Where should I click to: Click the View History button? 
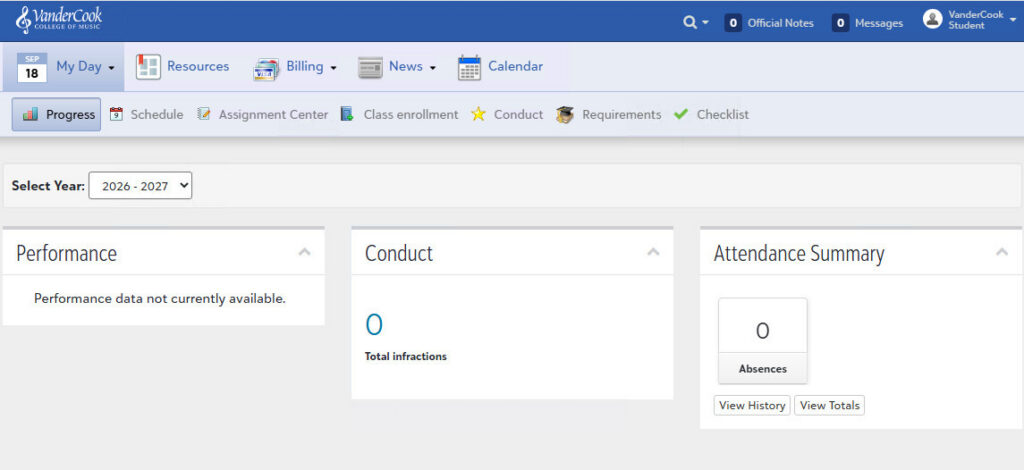coord(752,405)
